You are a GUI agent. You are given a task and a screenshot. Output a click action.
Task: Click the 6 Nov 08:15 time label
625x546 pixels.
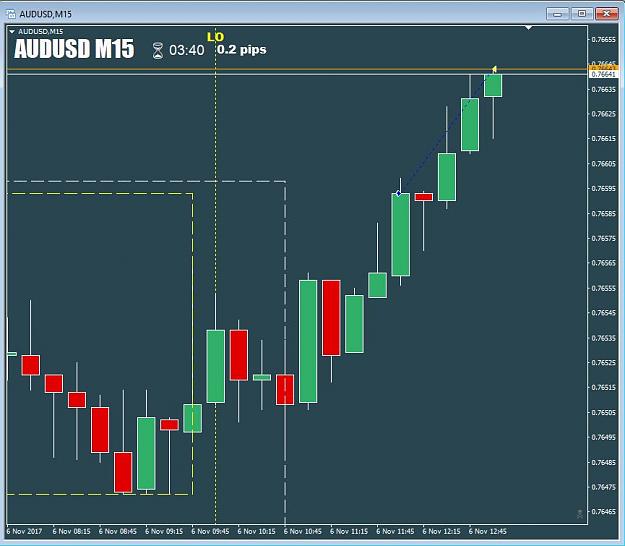(71, 531)
